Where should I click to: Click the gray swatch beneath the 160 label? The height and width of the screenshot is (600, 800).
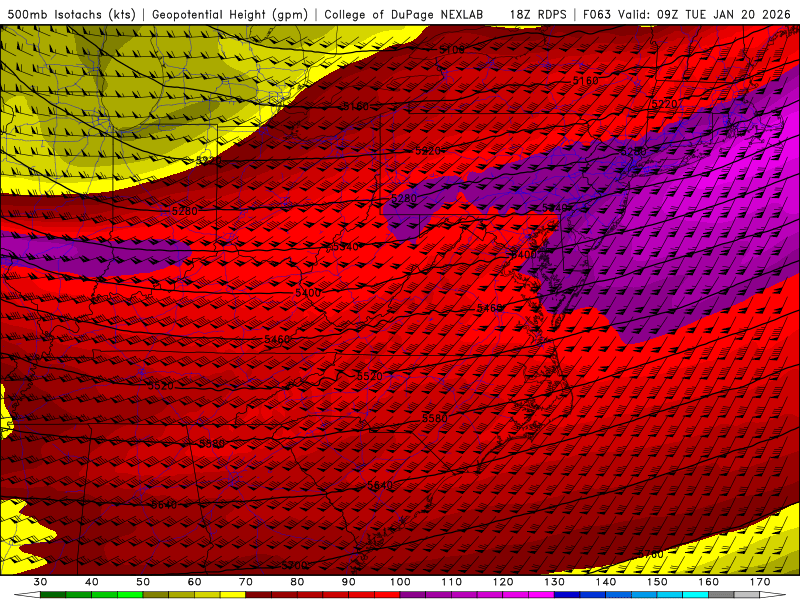(x=721, y=595)
